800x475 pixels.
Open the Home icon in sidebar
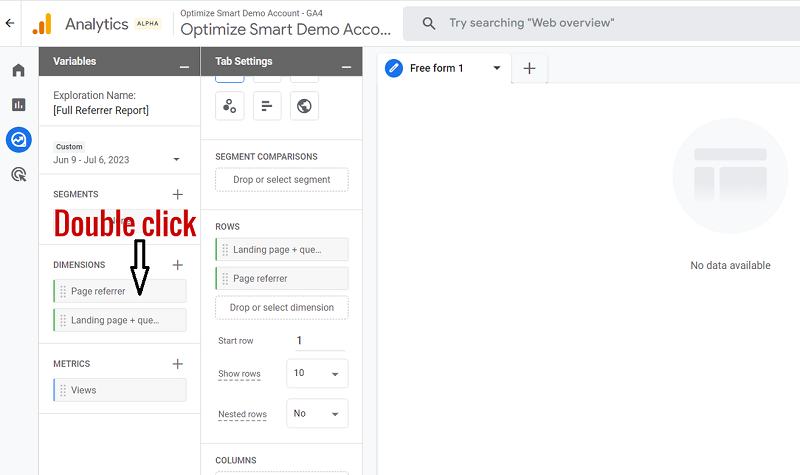[18, 71]
